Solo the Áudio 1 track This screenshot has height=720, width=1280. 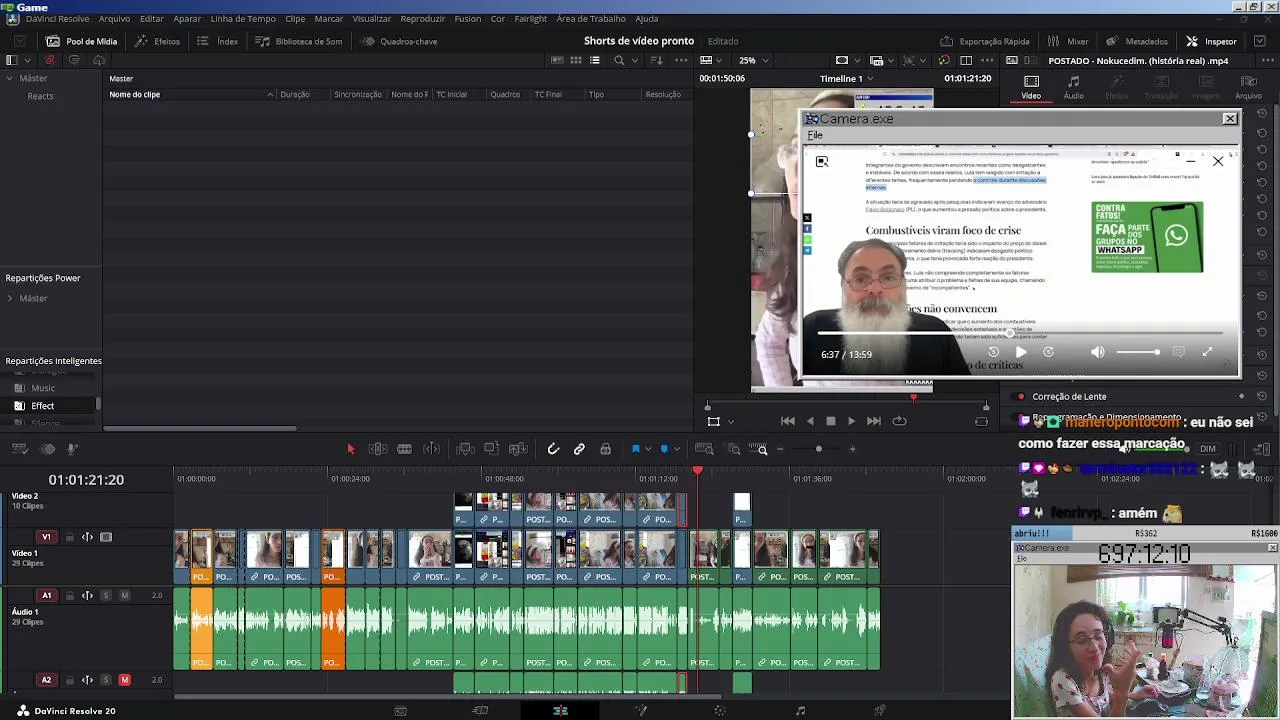[x=106, y=595]
